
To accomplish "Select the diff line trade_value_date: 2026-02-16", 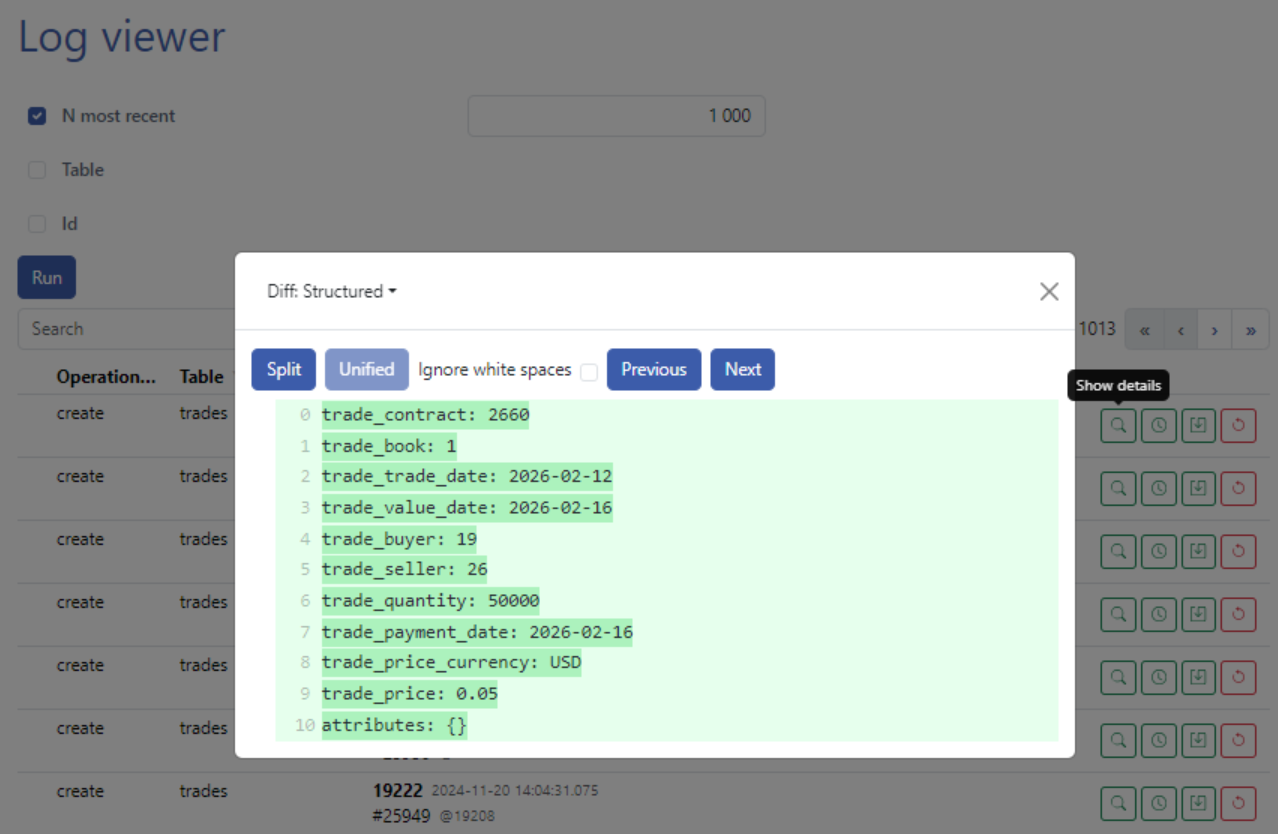I will [x=467, y=508].
